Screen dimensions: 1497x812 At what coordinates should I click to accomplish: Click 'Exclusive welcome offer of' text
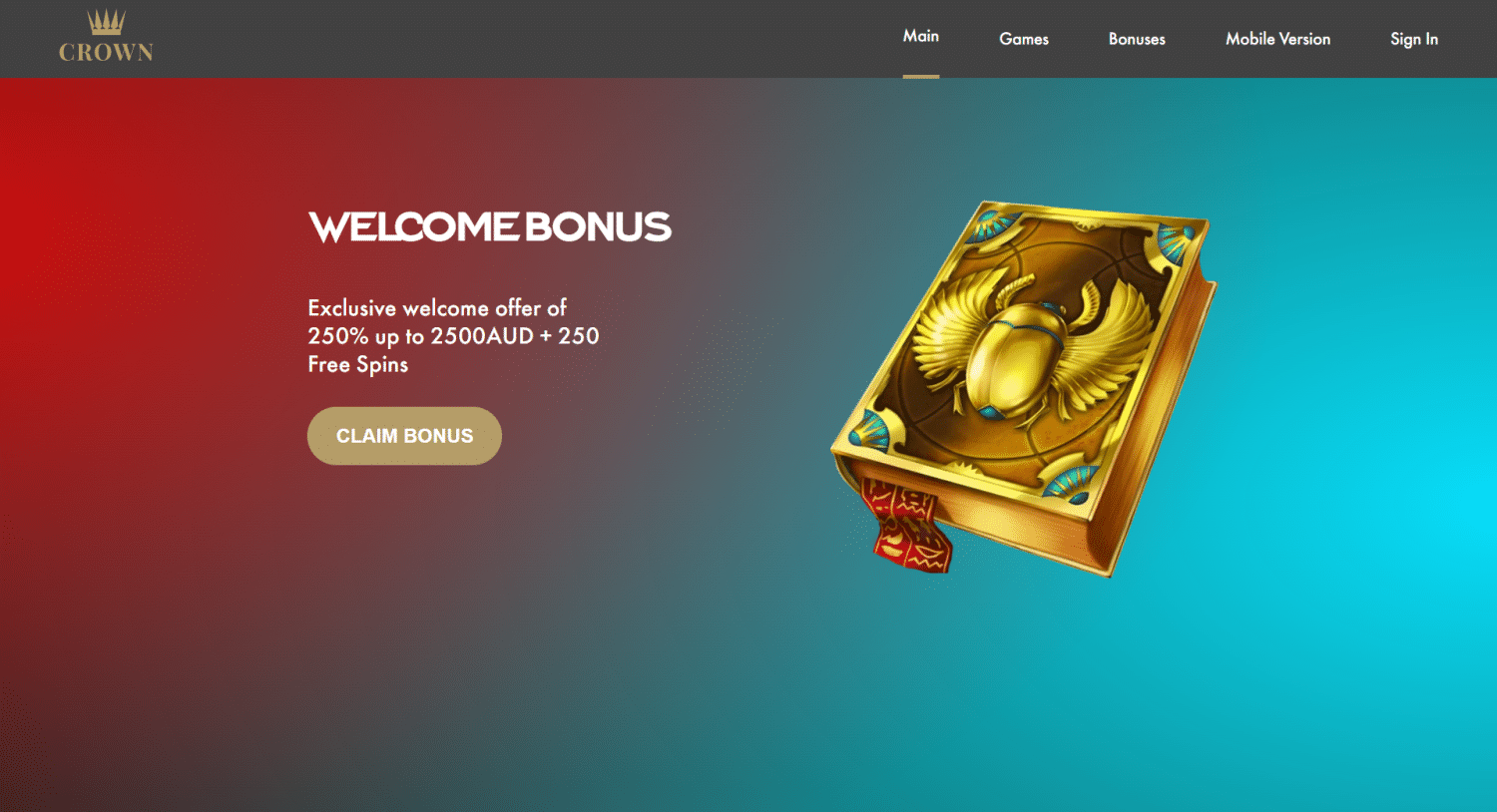[x=437, y=308]
